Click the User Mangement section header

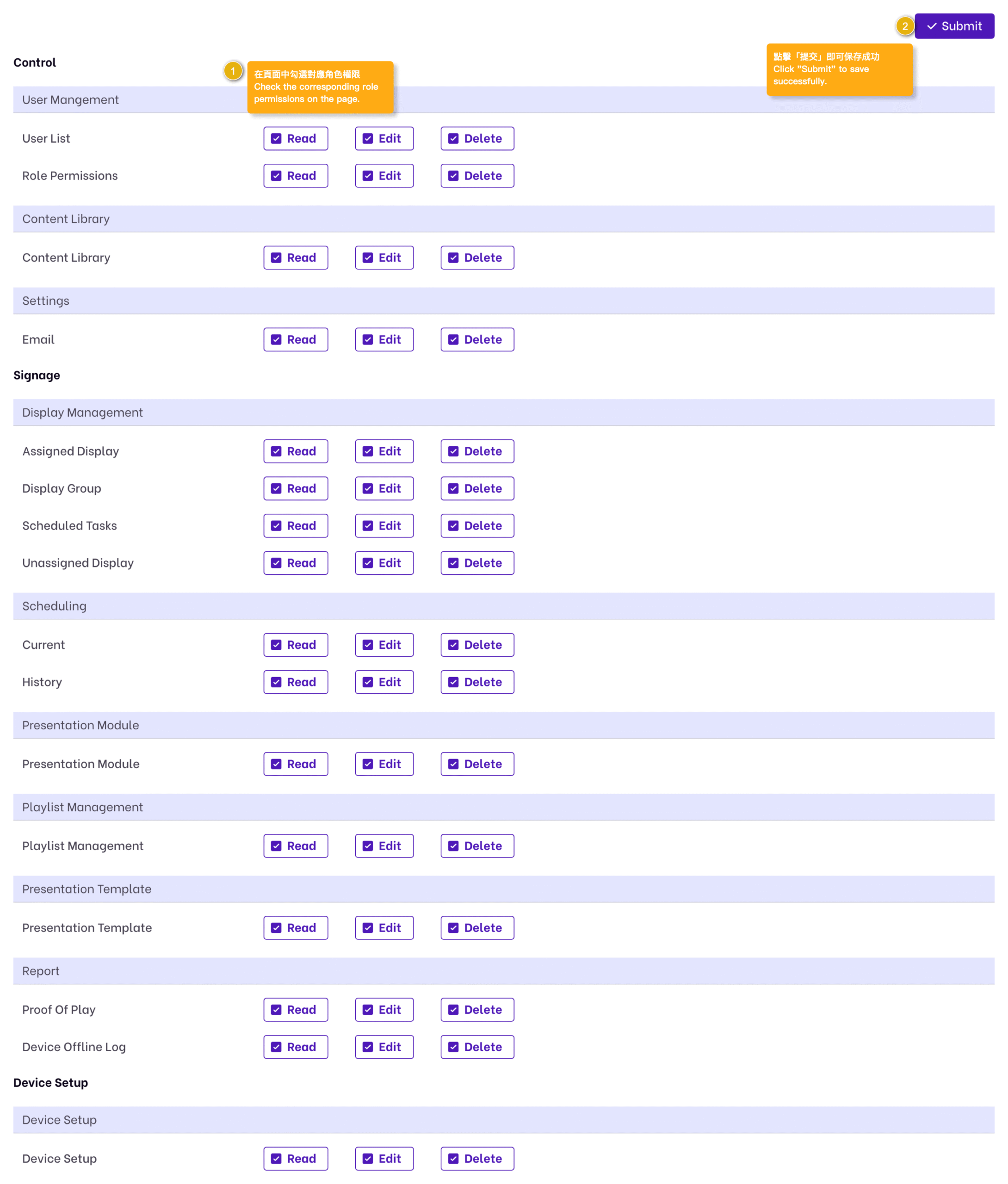coord(71,100)
